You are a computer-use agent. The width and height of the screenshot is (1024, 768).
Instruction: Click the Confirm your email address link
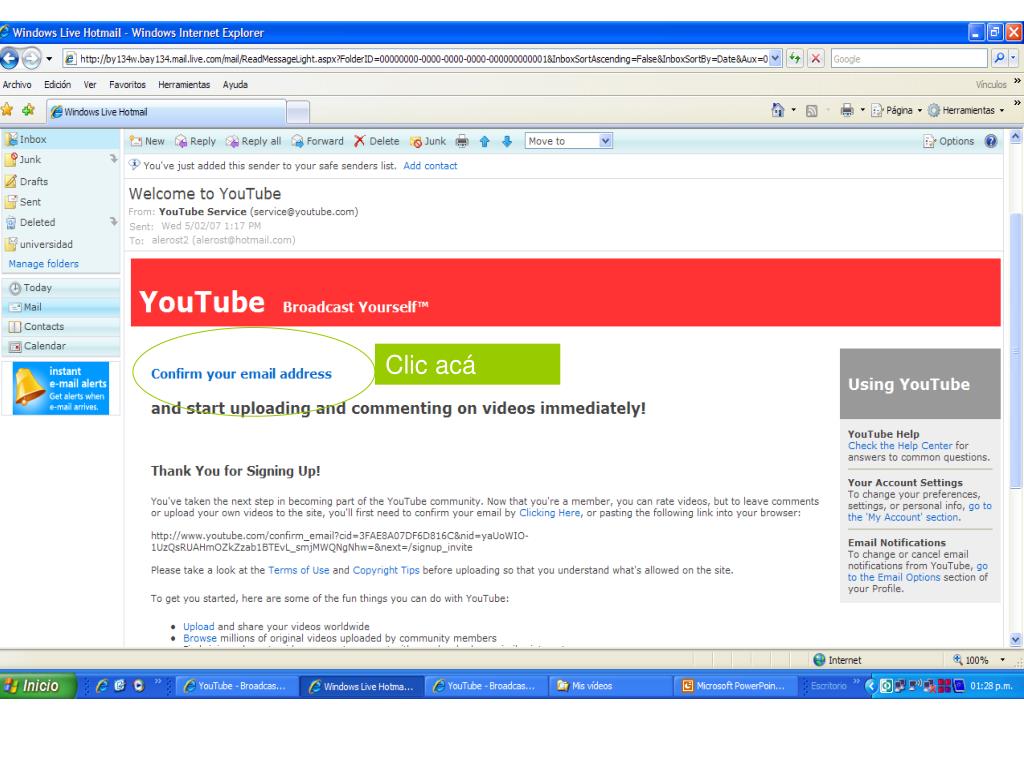242,374
